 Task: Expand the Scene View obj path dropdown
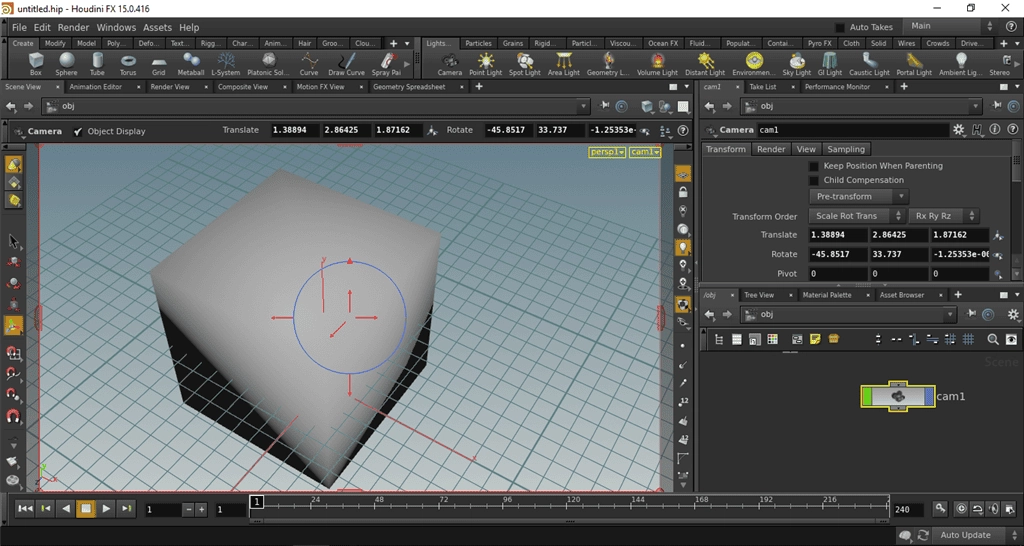[x=584, y=106]
